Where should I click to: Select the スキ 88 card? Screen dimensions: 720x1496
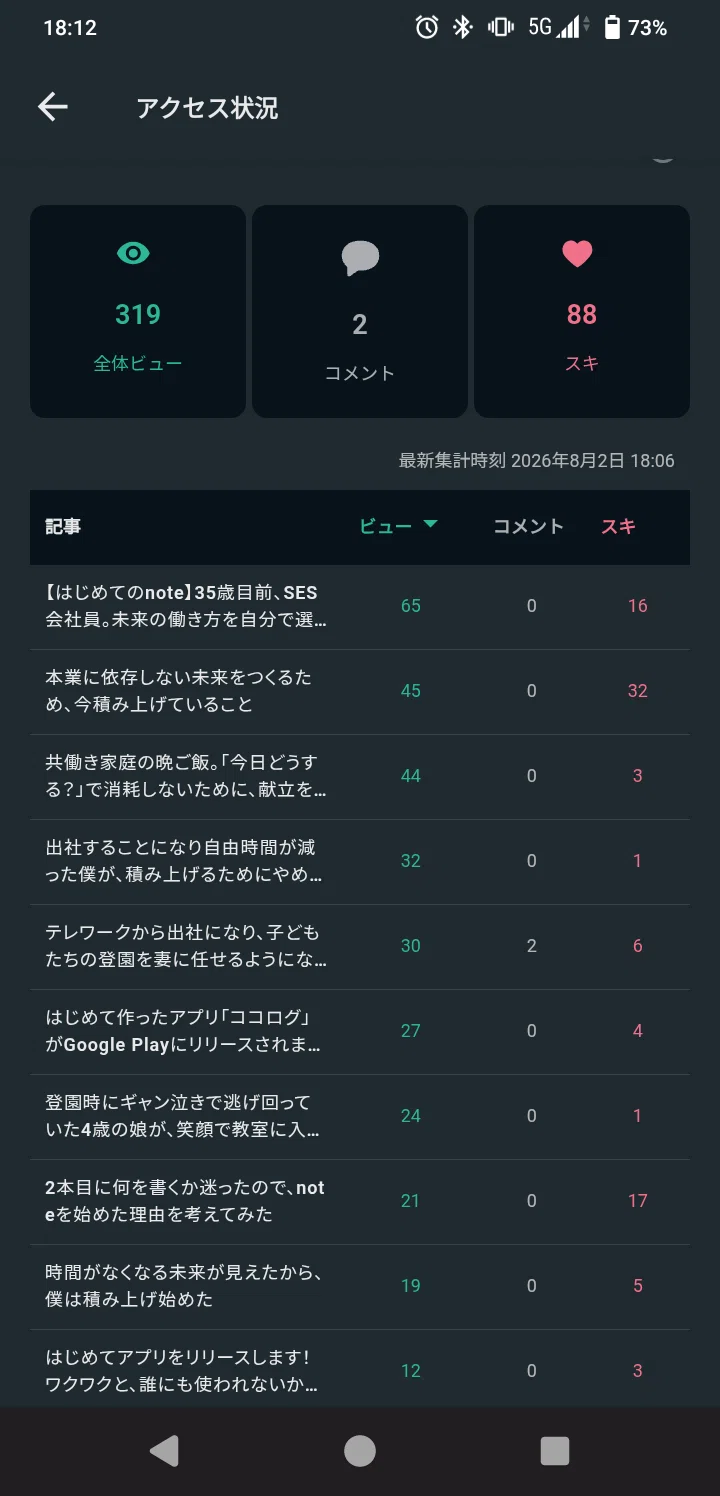[582, 311]
